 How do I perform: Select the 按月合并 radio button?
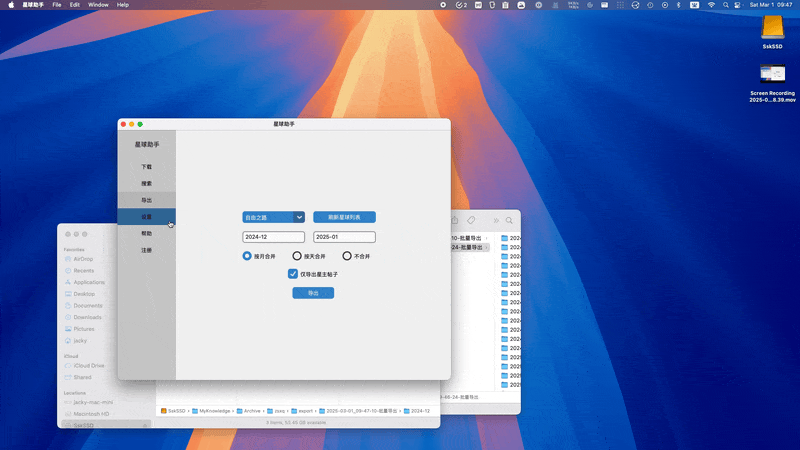coord(247,256)
